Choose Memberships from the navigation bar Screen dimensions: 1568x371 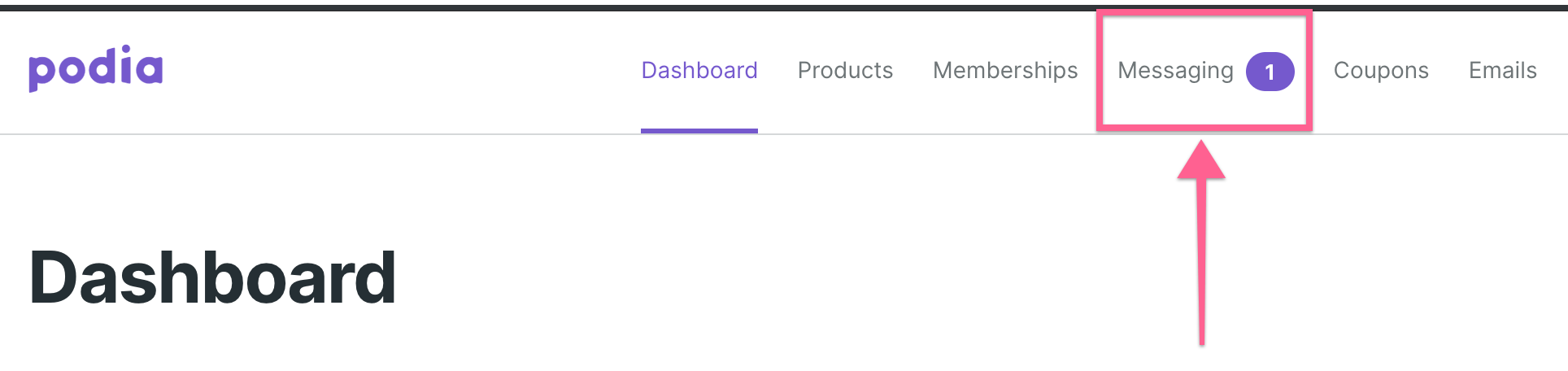click(x=1005, y=71)
